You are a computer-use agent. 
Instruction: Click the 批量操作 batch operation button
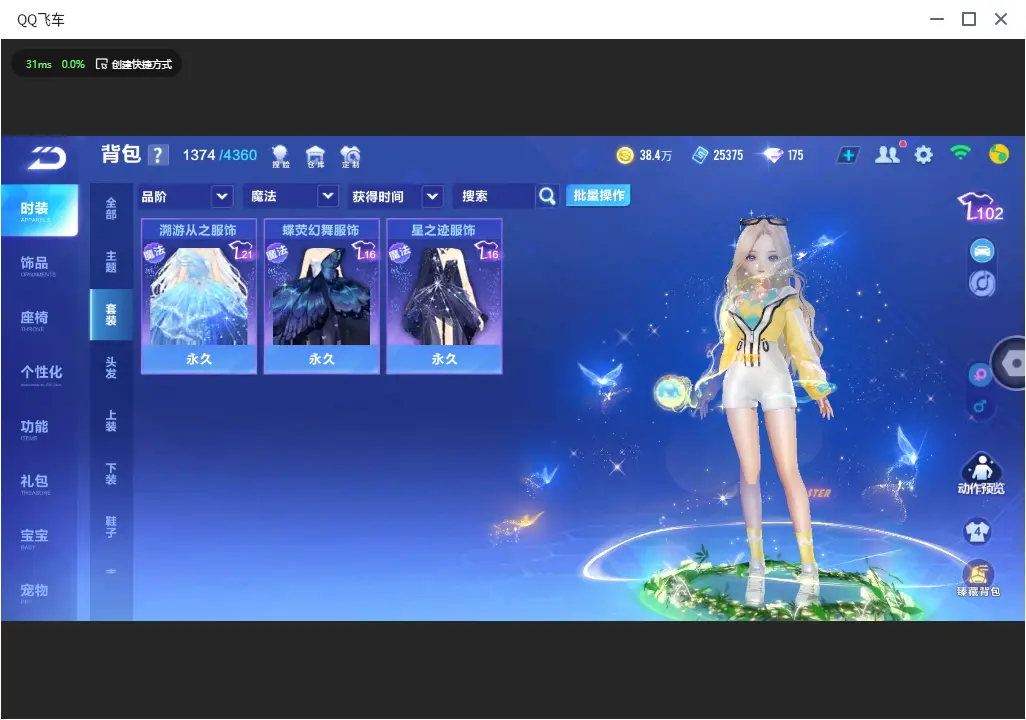(598, 195)
